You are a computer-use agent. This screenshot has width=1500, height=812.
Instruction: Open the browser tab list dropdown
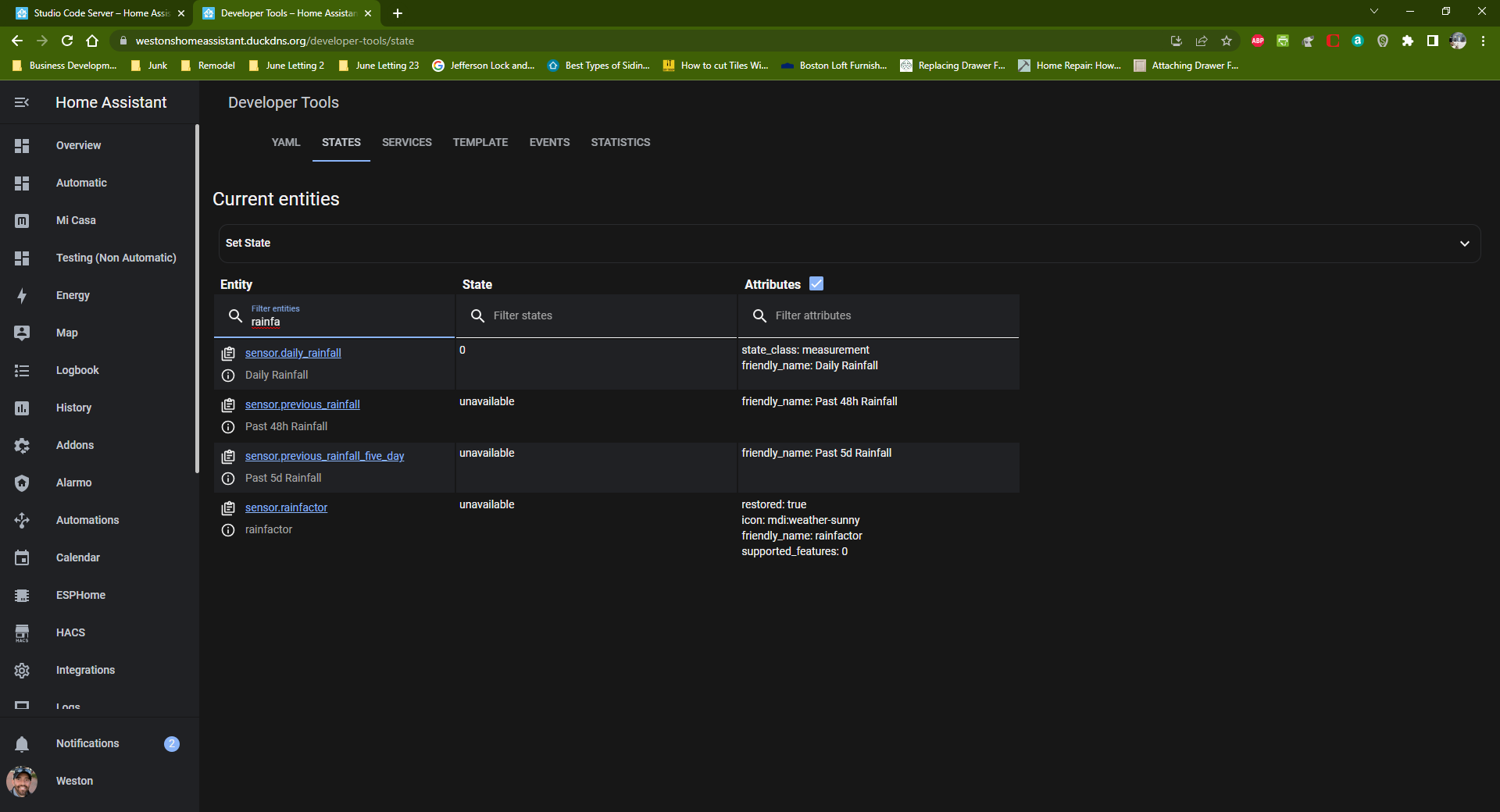pos(1374,12)
